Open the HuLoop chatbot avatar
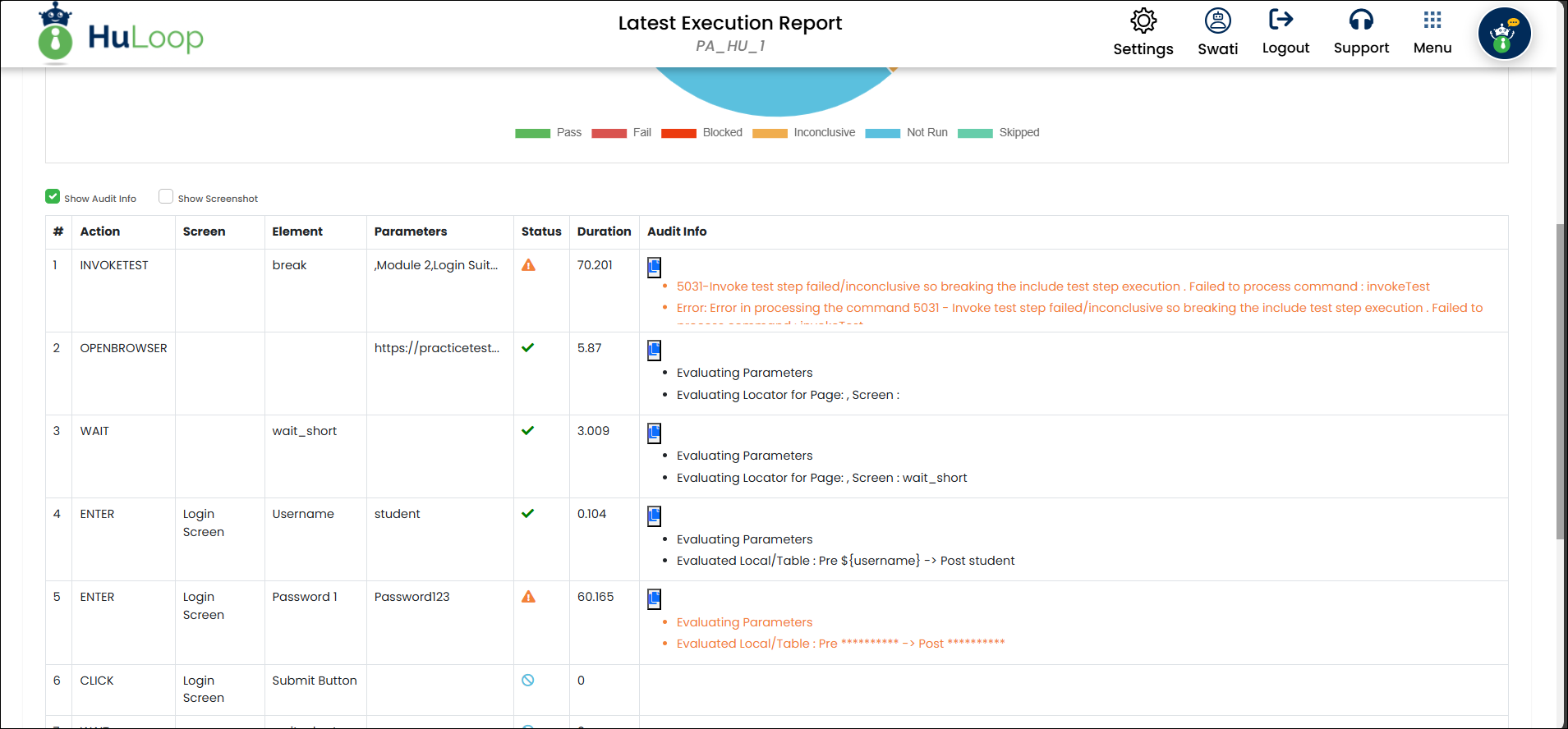This screenshot has width=1568, height=729. coord(1504,34)
